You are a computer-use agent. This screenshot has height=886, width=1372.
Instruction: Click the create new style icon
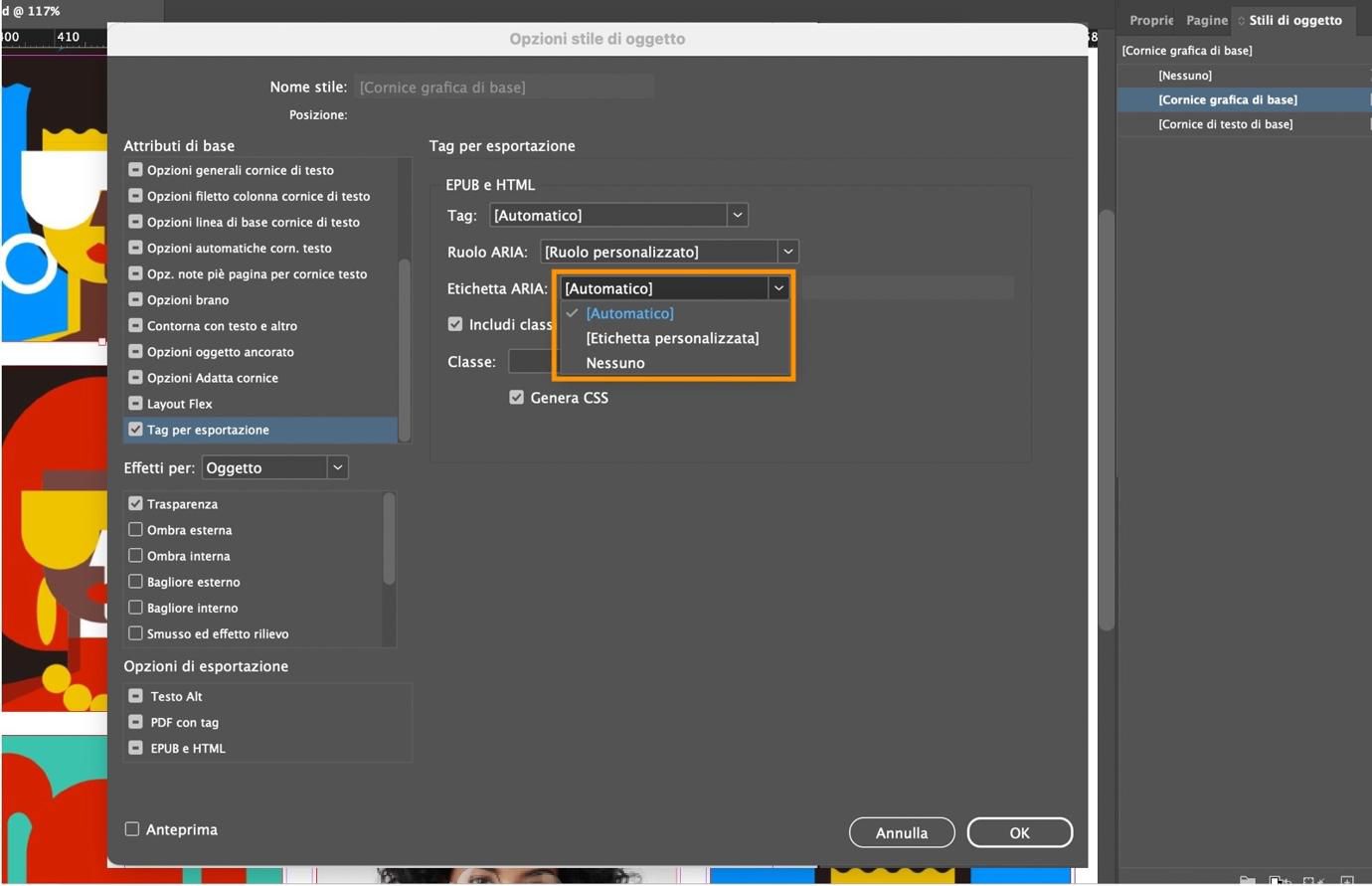point(1347,880)
